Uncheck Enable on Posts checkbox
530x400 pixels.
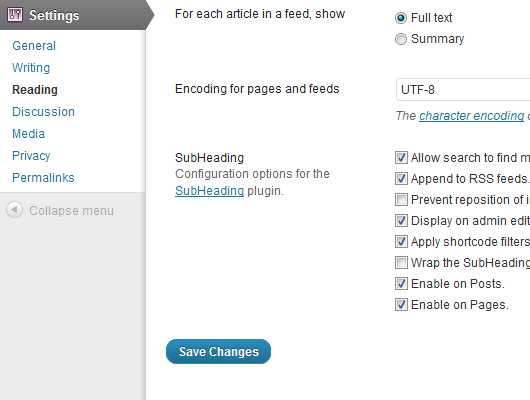(401, 283)
